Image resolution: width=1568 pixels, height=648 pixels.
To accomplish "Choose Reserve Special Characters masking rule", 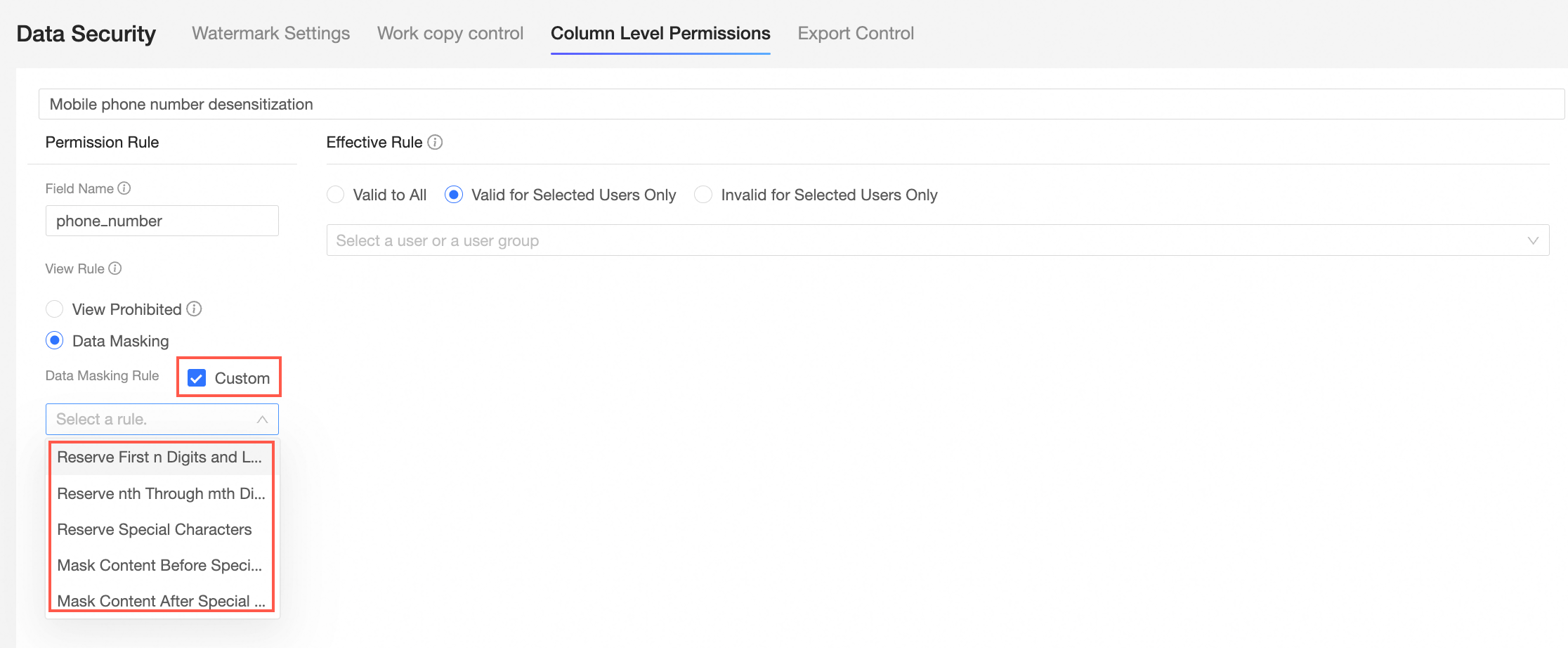I will 155,529.
